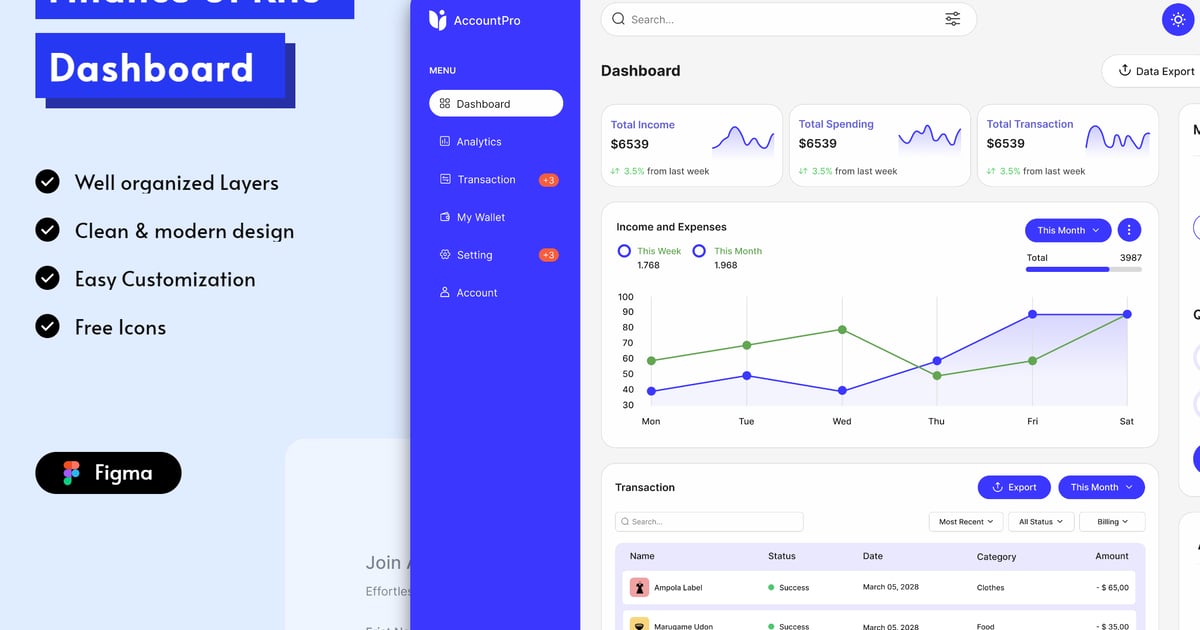Click the Figma logo icon
This screenshot has height=630, width=1200.
[x=71, y=473]
